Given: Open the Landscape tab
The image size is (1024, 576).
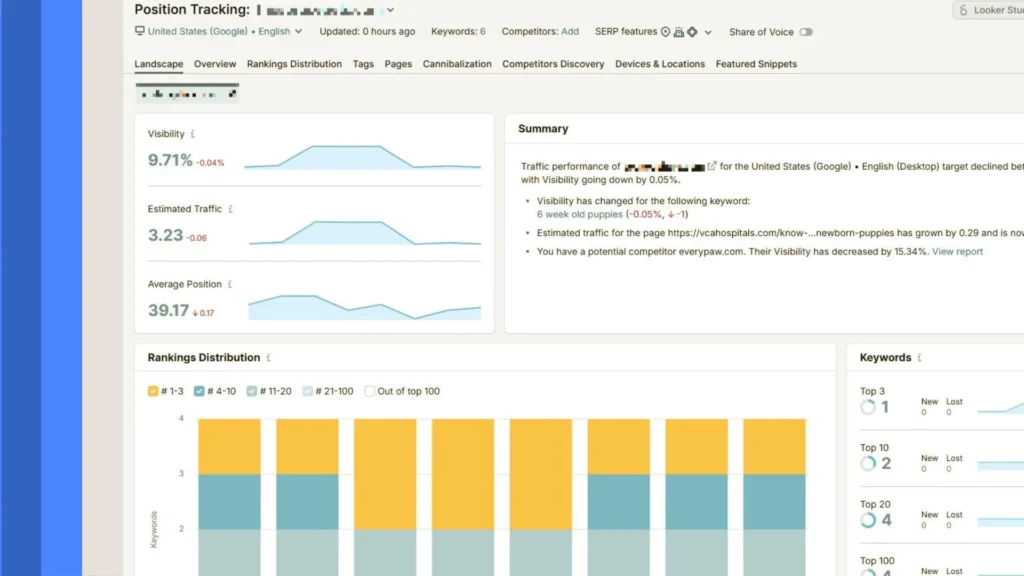Looking at the screenshot, I should (x=159, y=64).
